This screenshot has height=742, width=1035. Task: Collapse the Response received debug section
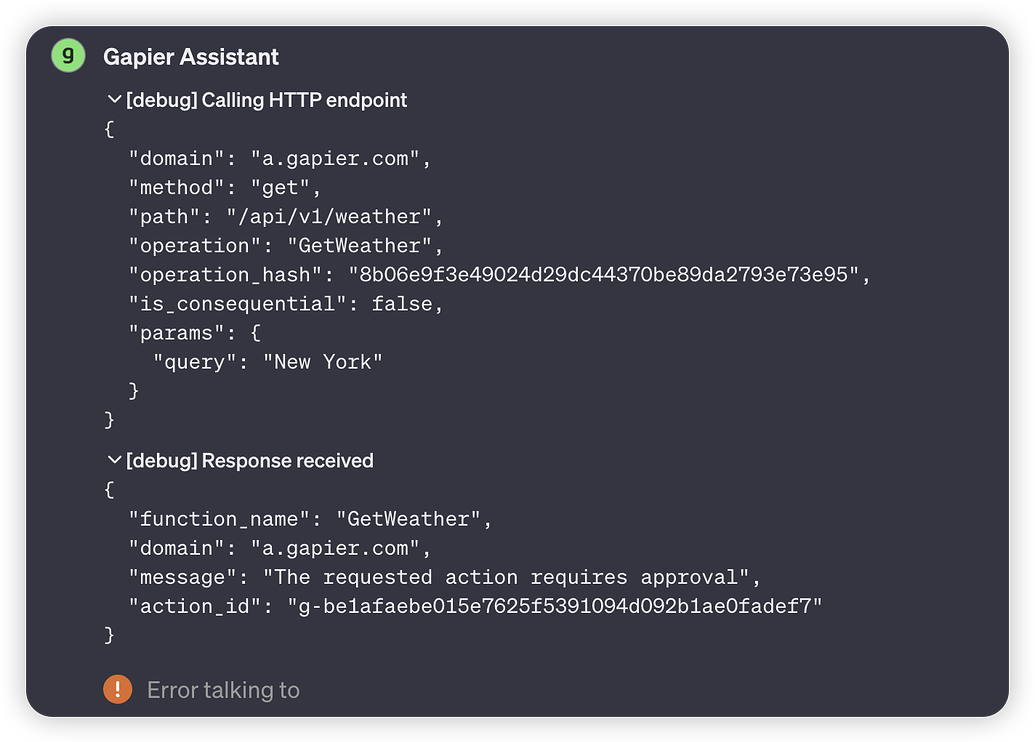pos(113,461)
